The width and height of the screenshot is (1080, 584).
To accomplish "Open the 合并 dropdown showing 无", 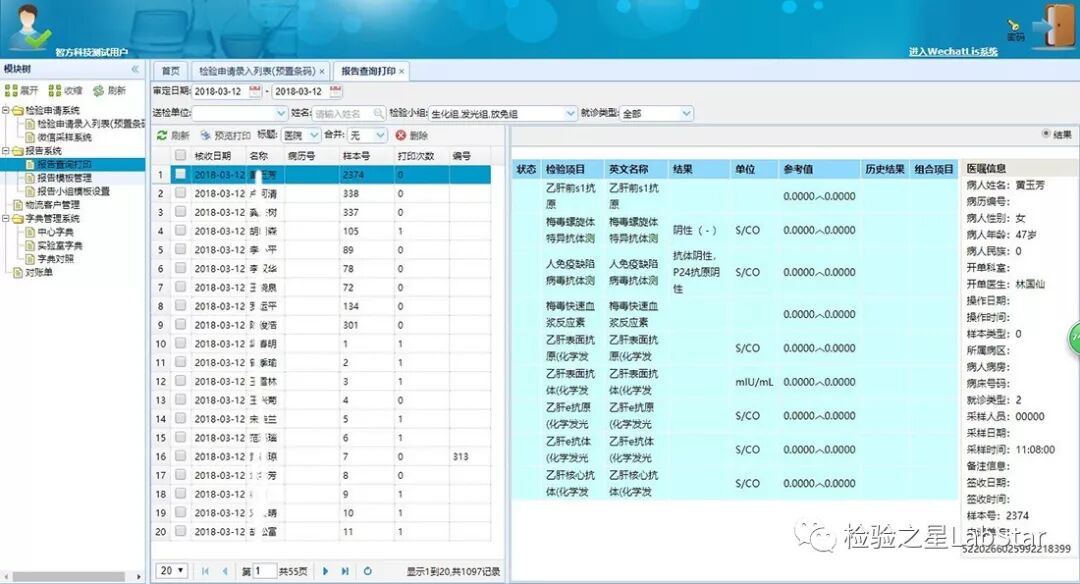I will point(380,135).
